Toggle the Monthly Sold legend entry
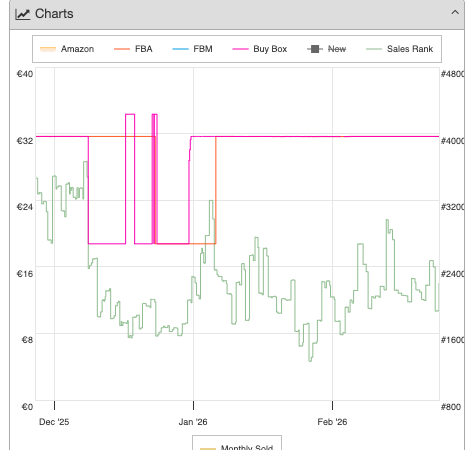 coord(237,447)
